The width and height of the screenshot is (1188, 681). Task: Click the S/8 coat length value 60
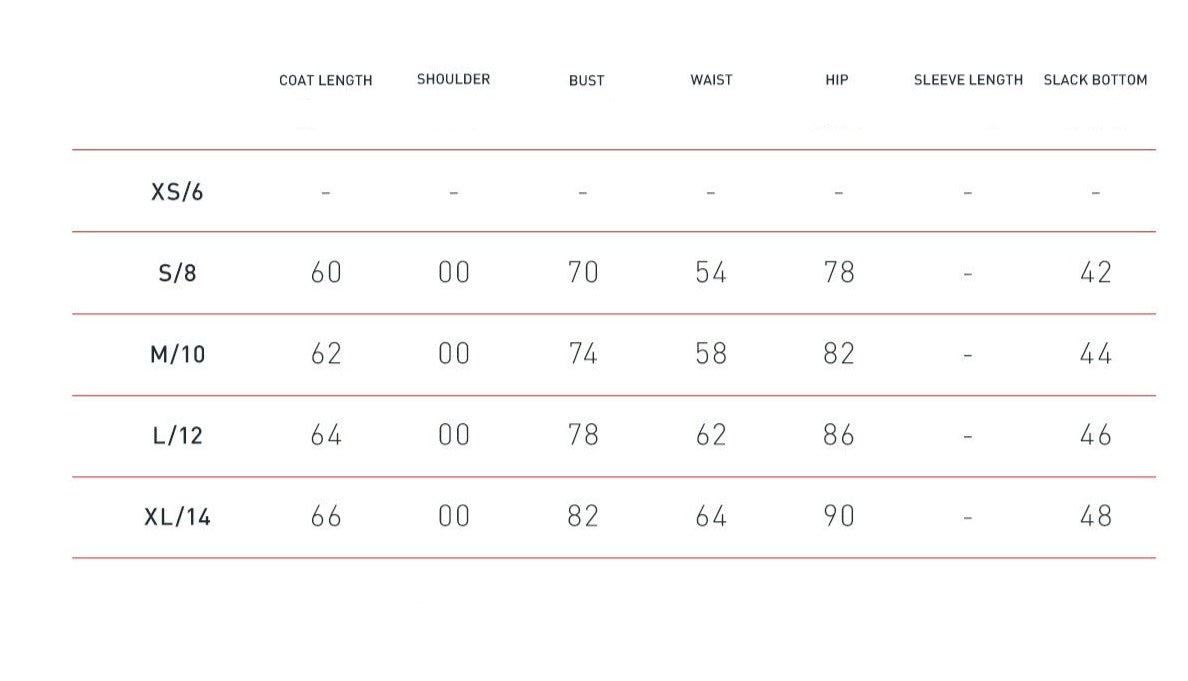(326, 273)
